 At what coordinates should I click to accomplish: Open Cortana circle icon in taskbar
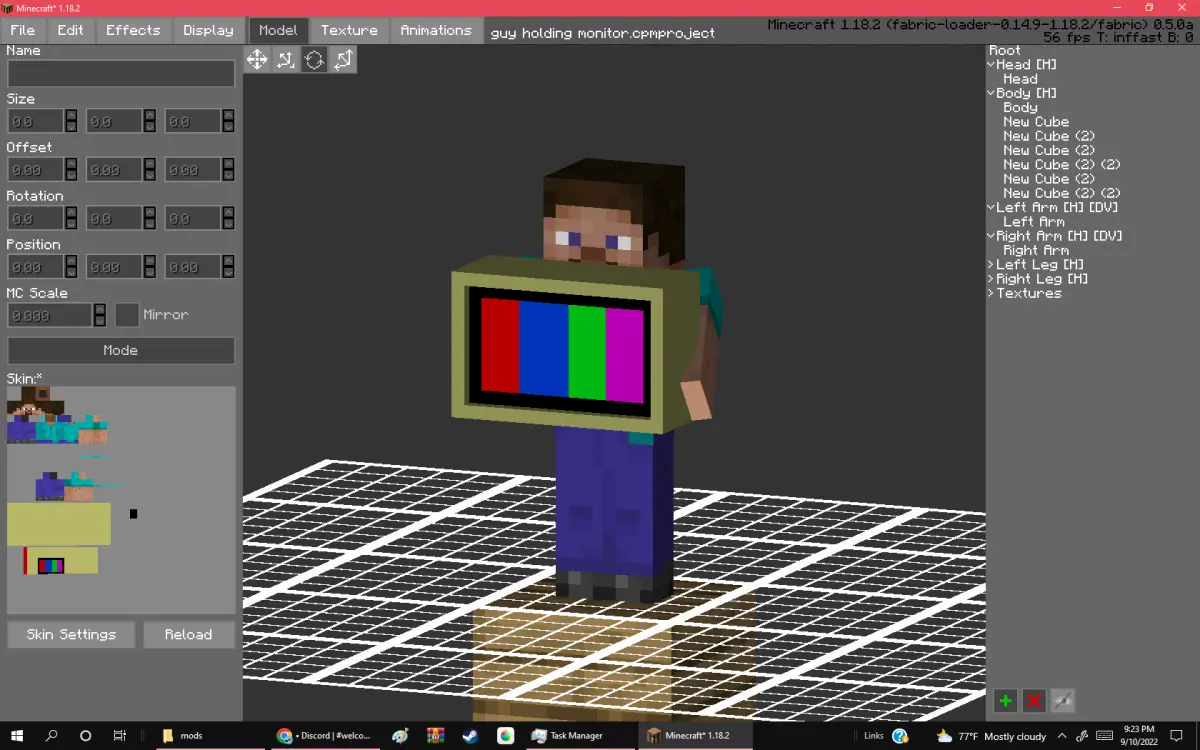85,735
